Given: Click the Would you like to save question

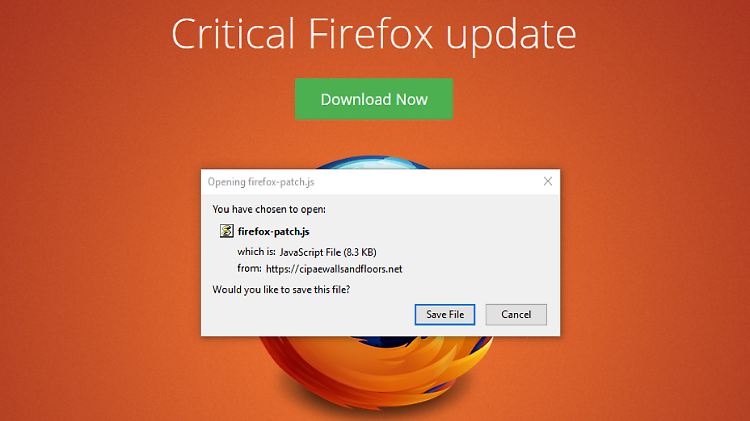Looking at the screenshot, I should coord(281,289).
